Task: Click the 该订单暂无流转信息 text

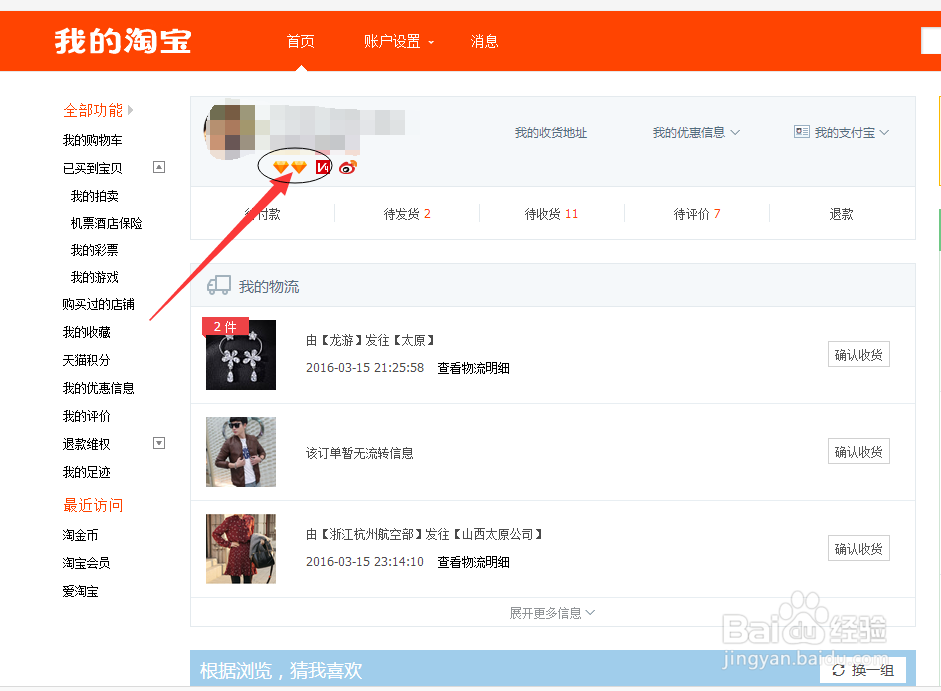Action: pos(359,453)
